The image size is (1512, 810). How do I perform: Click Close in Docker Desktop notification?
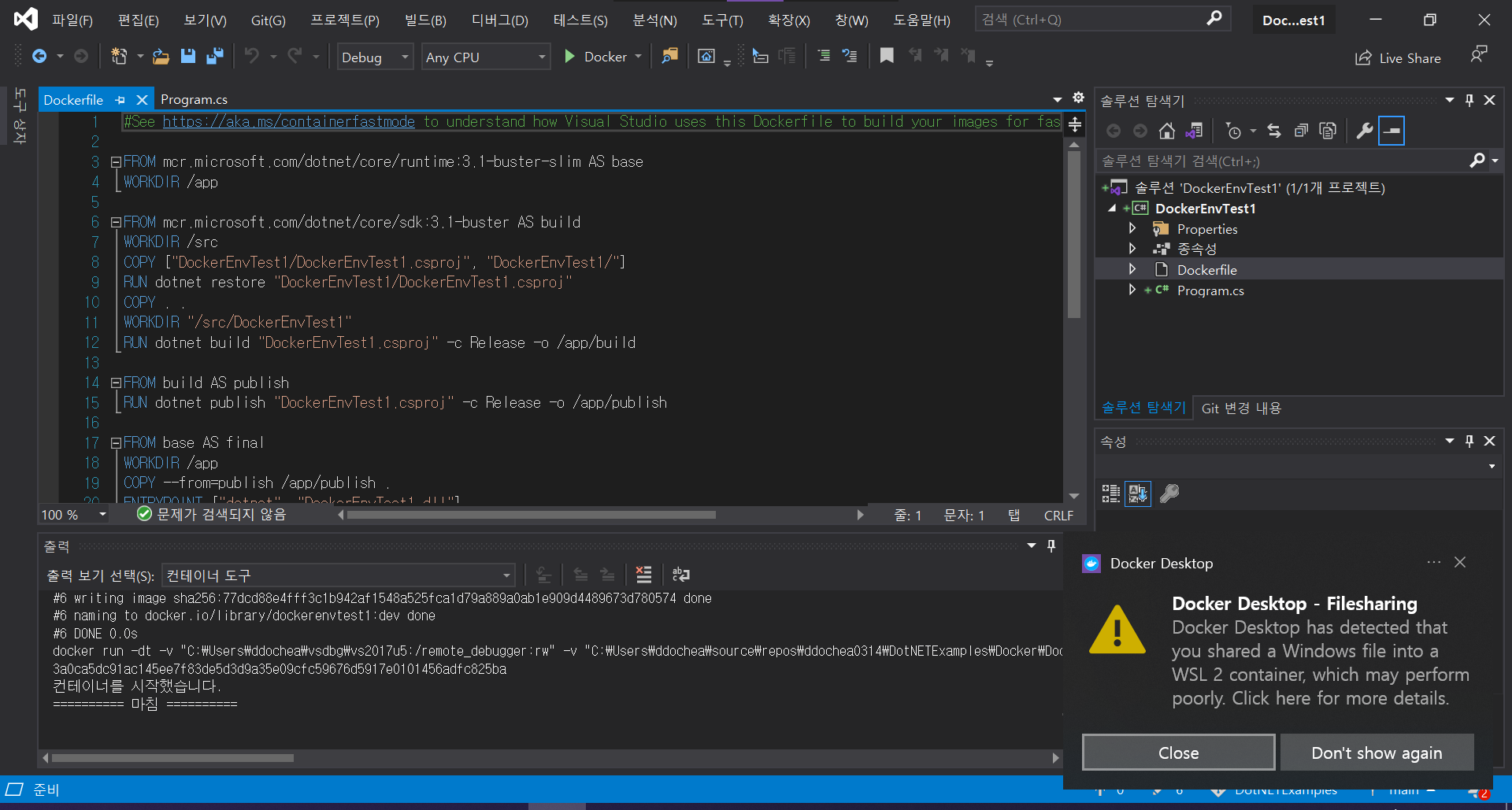click(x=1178, y=753)
